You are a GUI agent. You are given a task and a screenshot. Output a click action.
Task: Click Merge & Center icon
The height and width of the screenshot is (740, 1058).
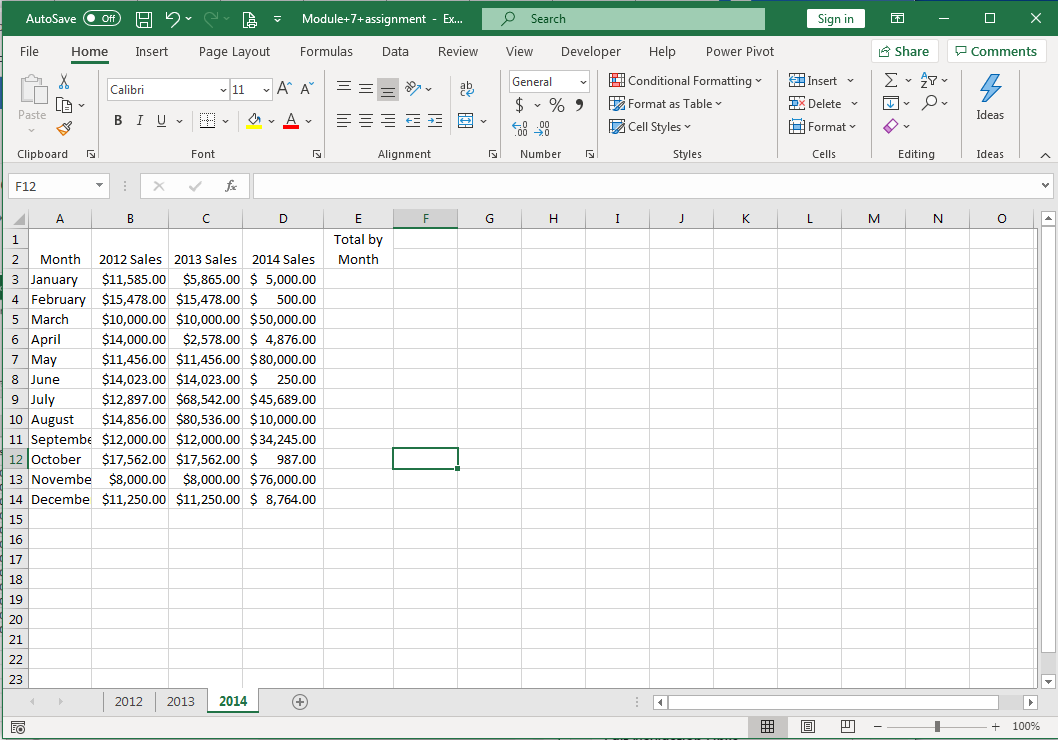pos(466,121)
